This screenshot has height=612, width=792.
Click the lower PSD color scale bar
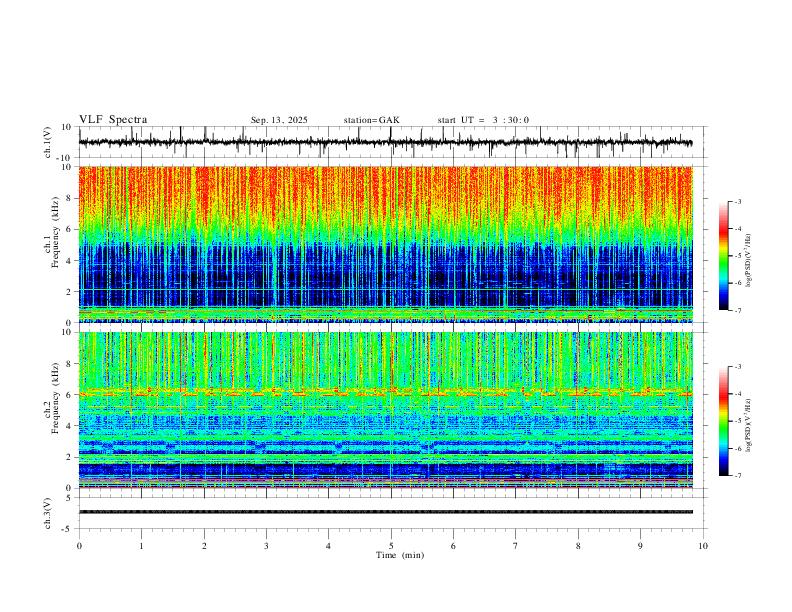(x=723, y=421)
